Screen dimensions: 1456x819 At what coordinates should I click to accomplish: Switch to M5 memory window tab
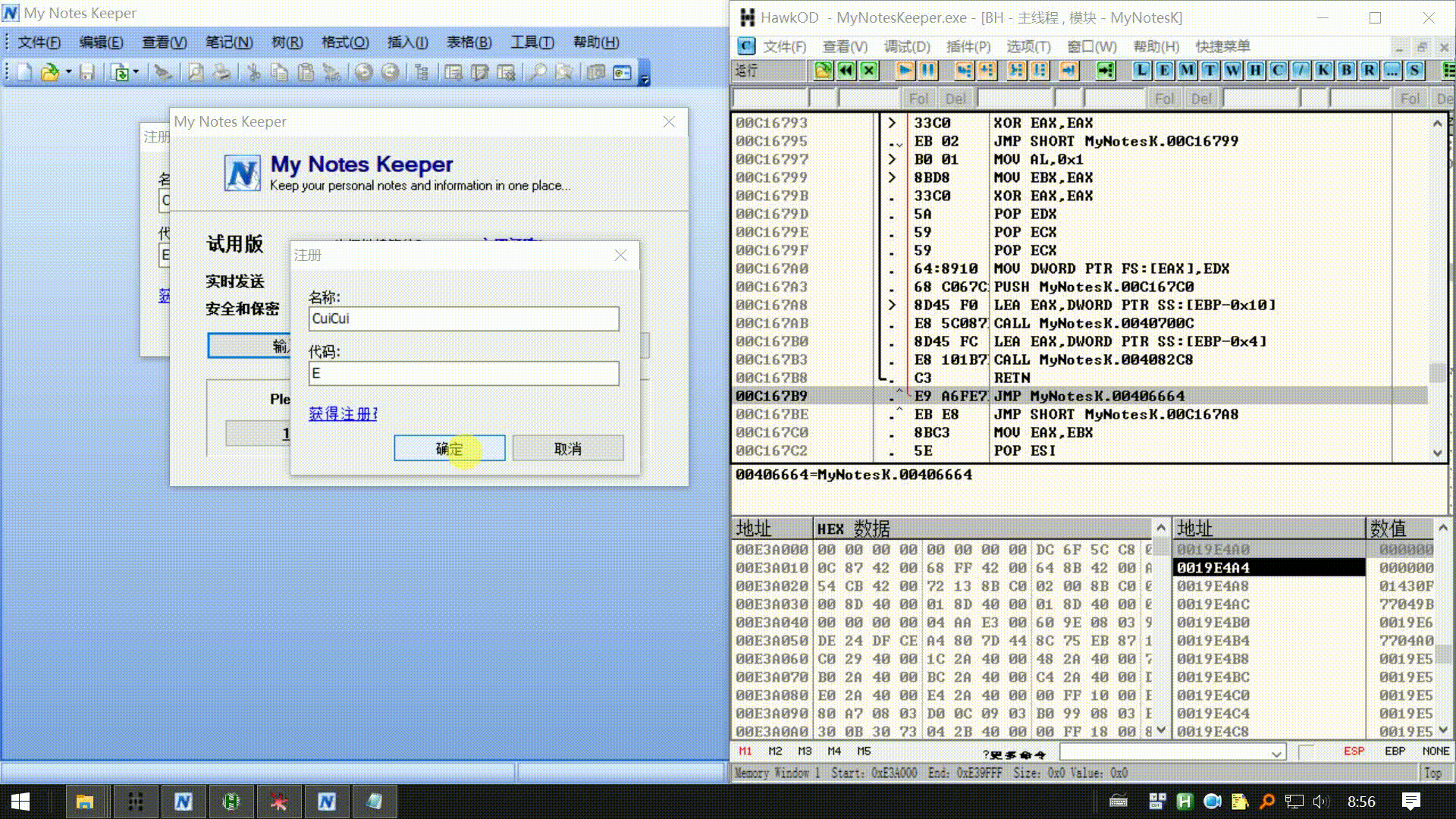pos(864,752)
